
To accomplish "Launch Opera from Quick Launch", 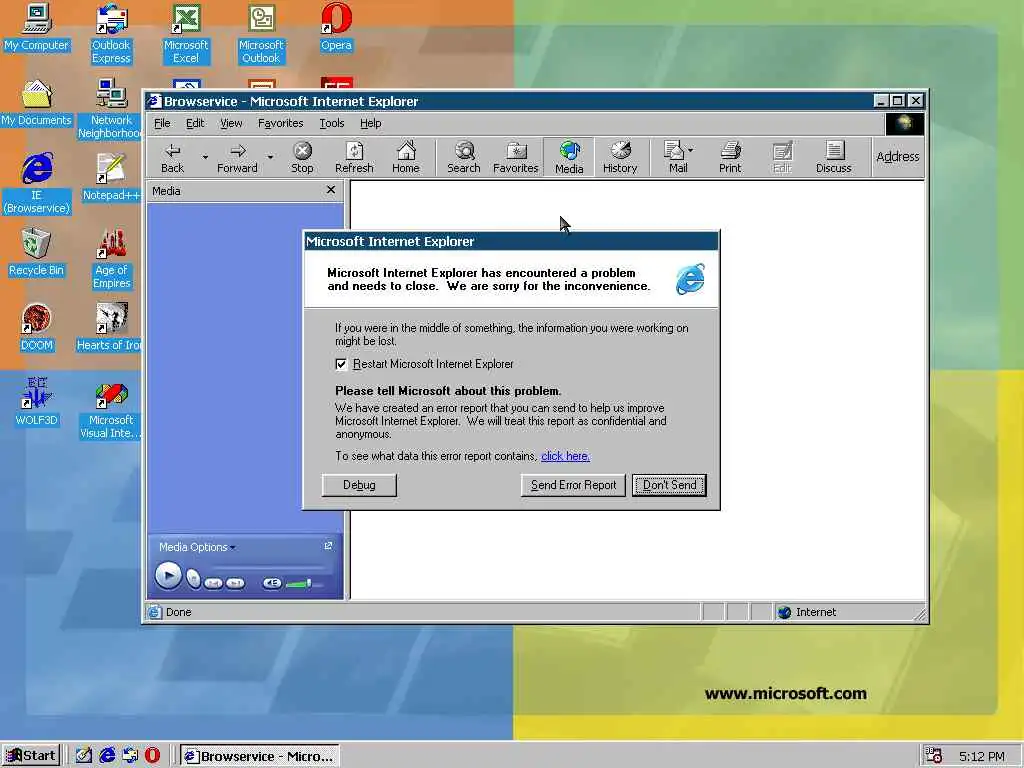I will [152, 756].
